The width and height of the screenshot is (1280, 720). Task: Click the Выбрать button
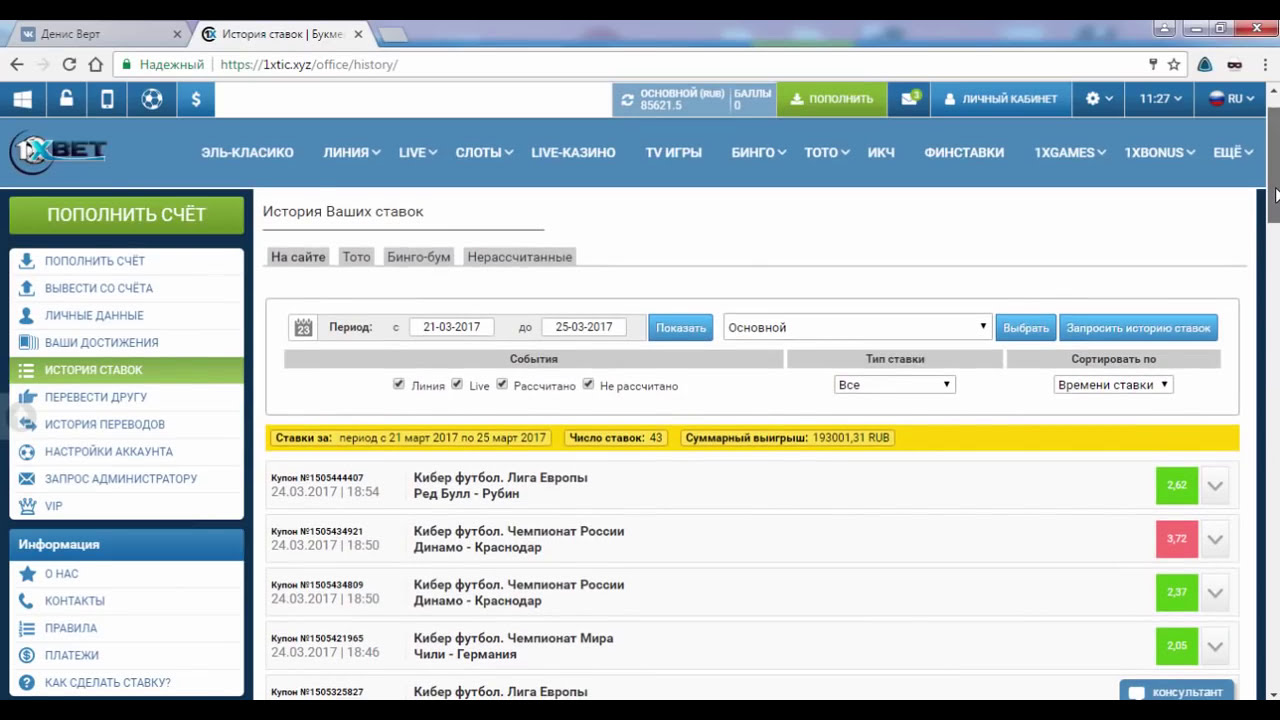(1026, 327)
